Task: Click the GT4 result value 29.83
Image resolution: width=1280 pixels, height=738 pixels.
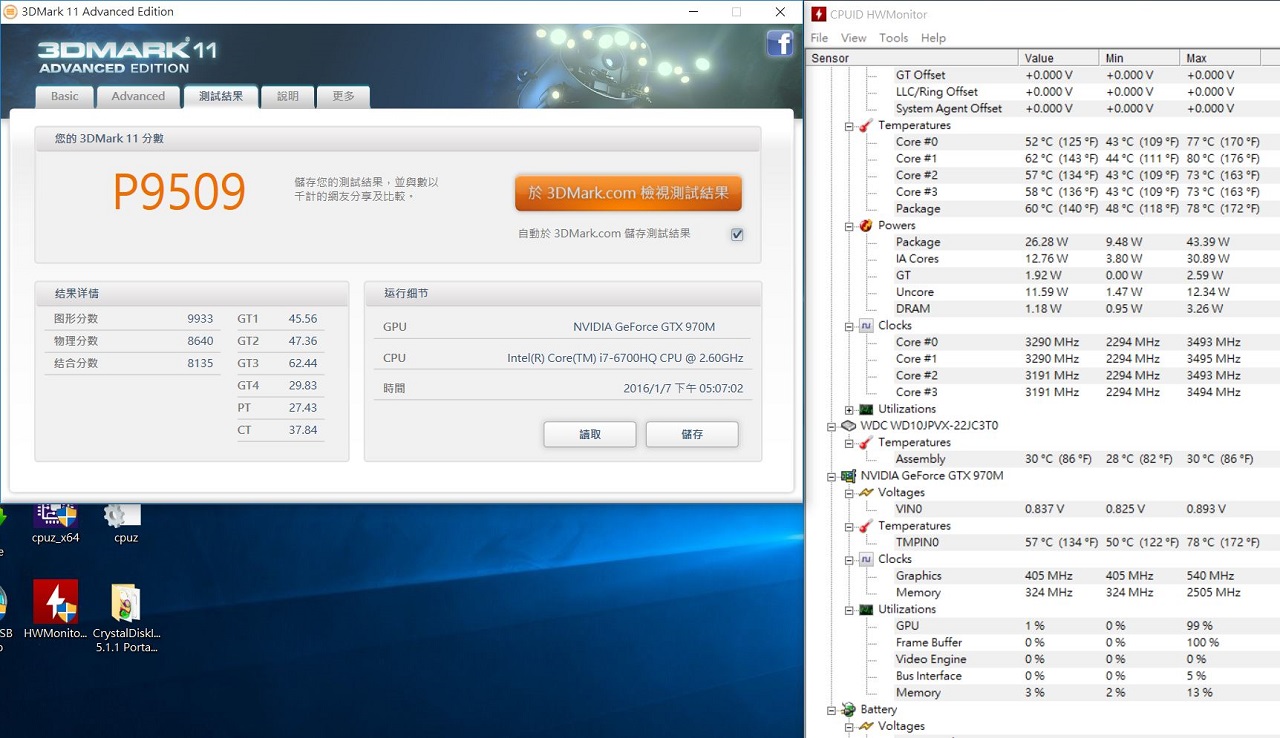Action: pyautogui.click(x=302, y=386)
